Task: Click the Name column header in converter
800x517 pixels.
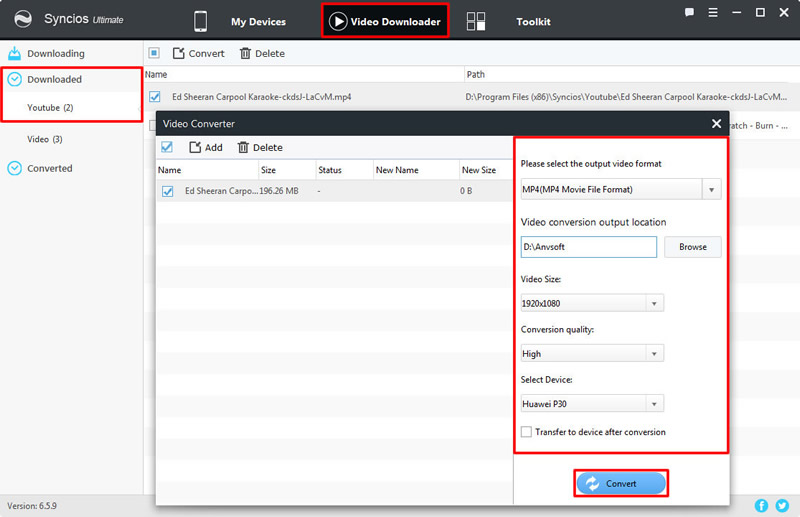Action: pyautogui.click(x=169, y=170)
